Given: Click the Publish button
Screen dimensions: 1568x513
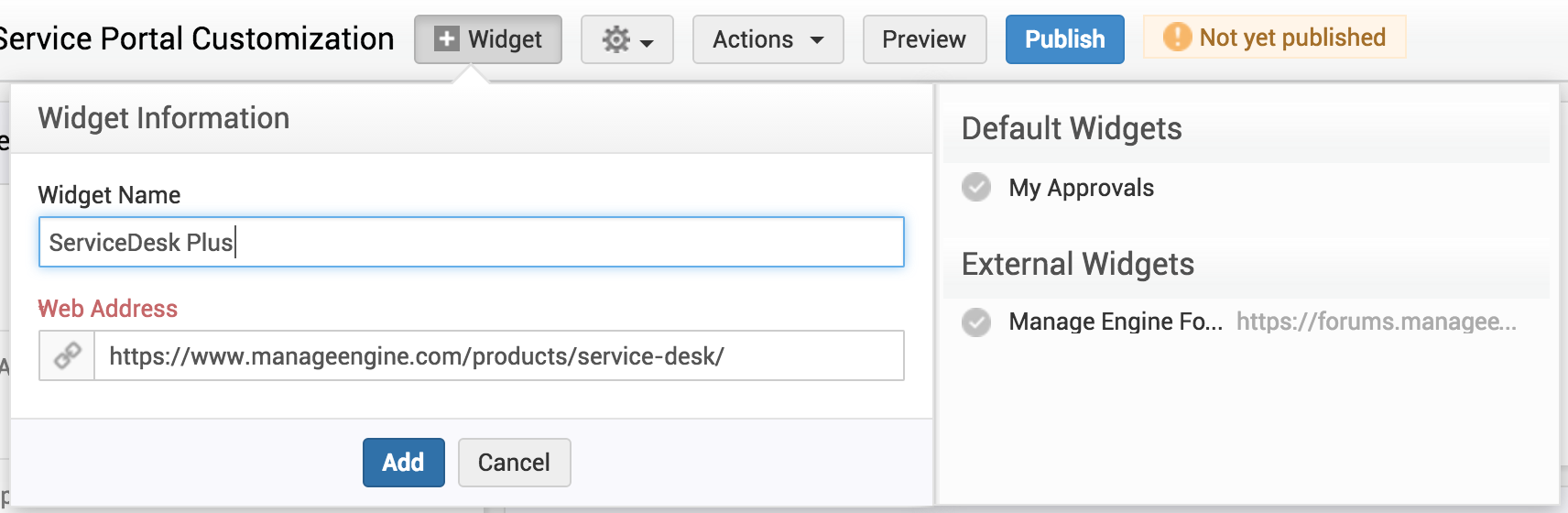Looking at the screenshot, I should tap(1064, 39).
